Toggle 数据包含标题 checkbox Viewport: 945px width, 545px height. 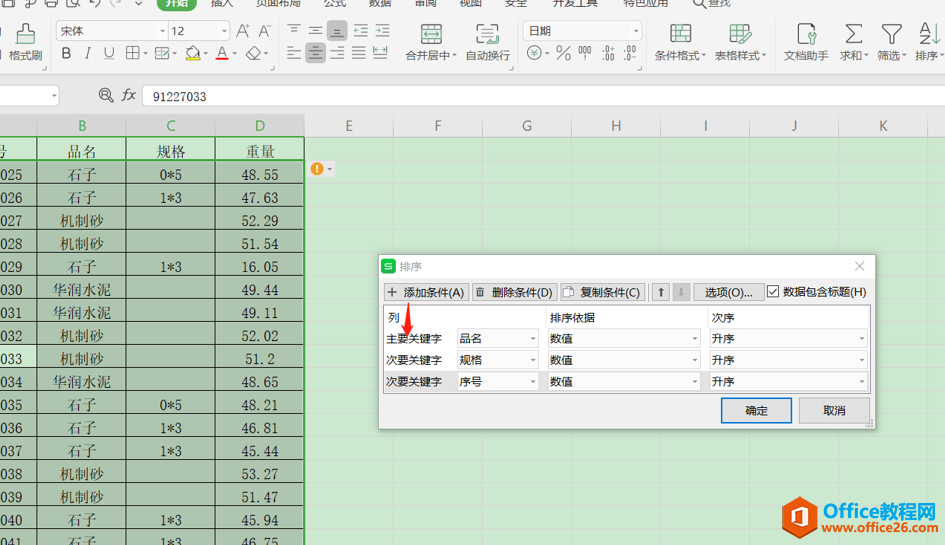[x=773, y=292]
